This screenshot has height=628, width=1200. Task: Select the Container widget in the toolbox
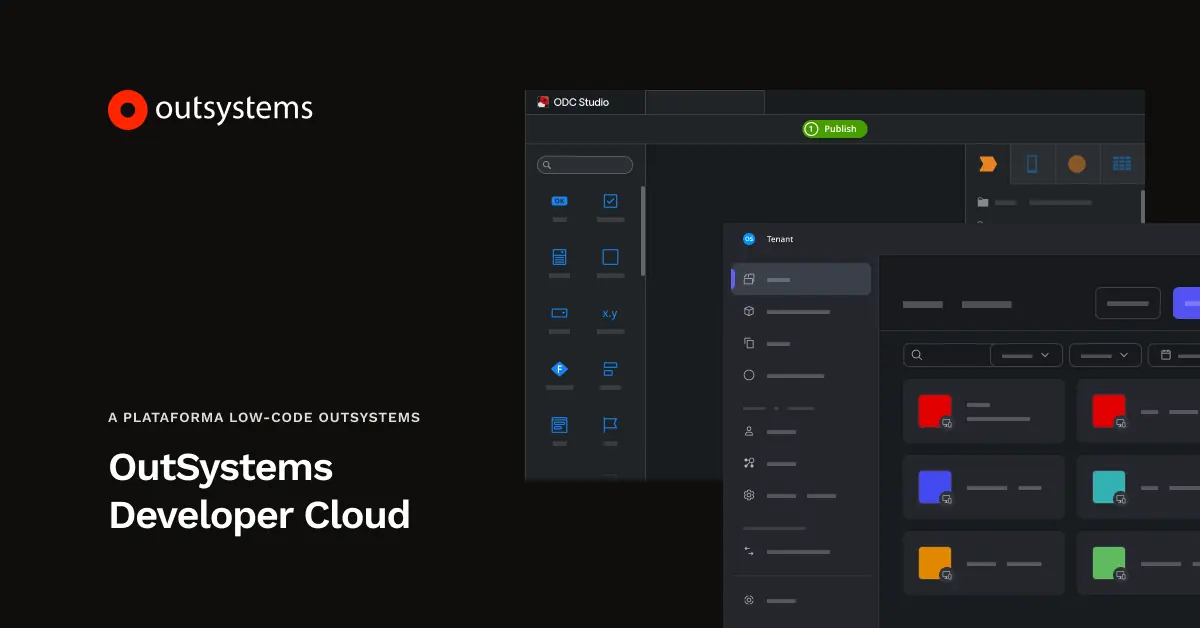(x=611, y=257)
